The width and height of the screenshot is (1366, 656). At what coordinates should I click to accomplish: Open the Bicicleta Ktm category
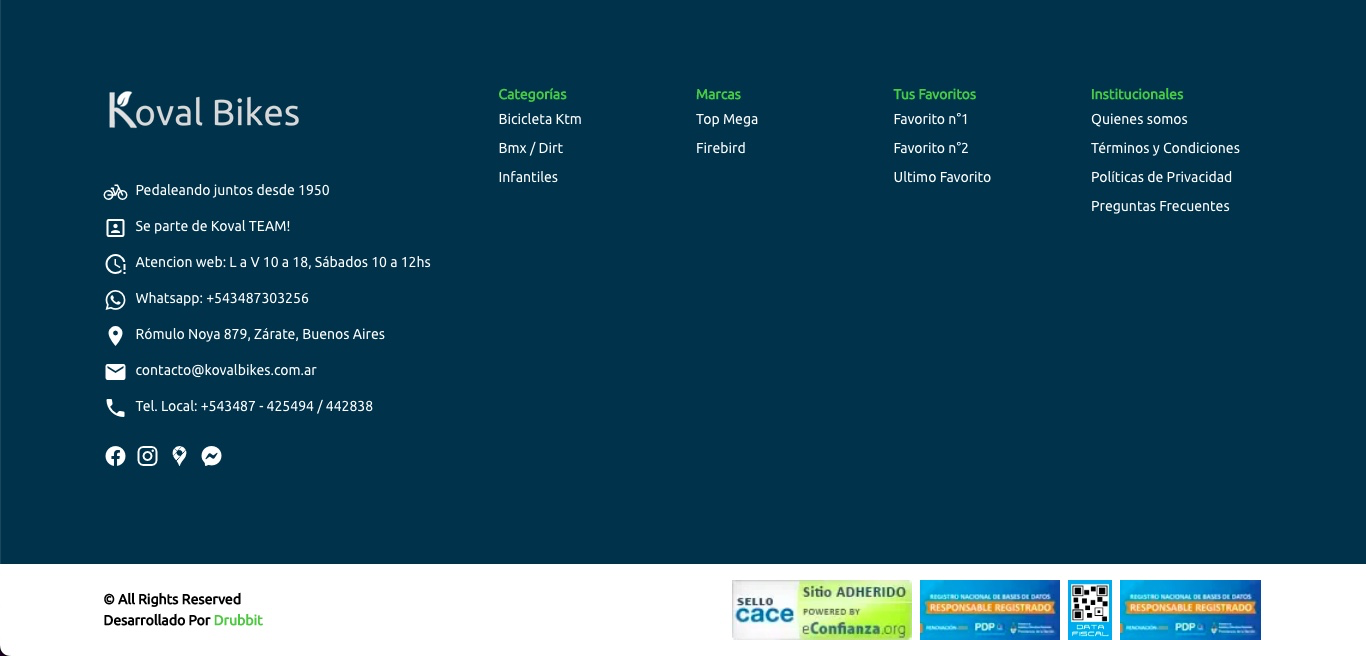[x=539, y=119]
